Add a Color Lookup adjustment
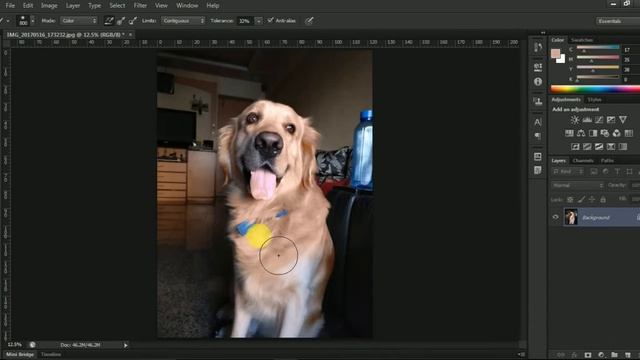 (629, 133)
